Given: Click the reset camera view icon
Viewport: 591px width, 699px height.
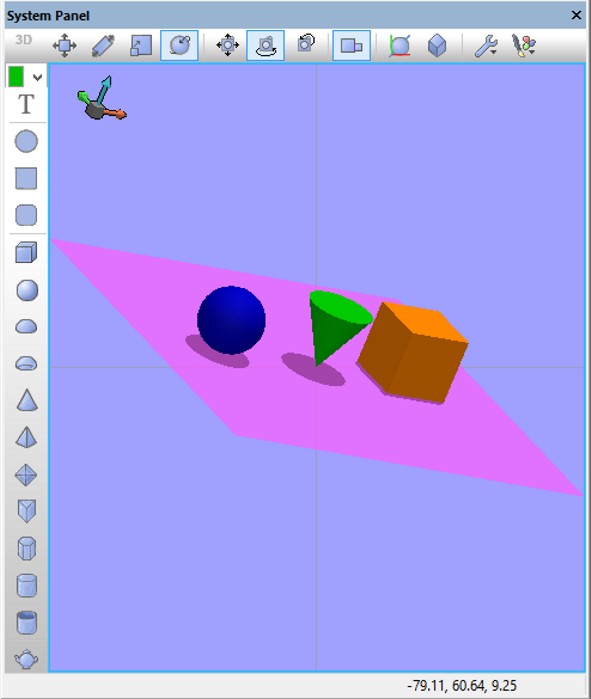Looking at the screenshot, I should click(x=306, y=44).
